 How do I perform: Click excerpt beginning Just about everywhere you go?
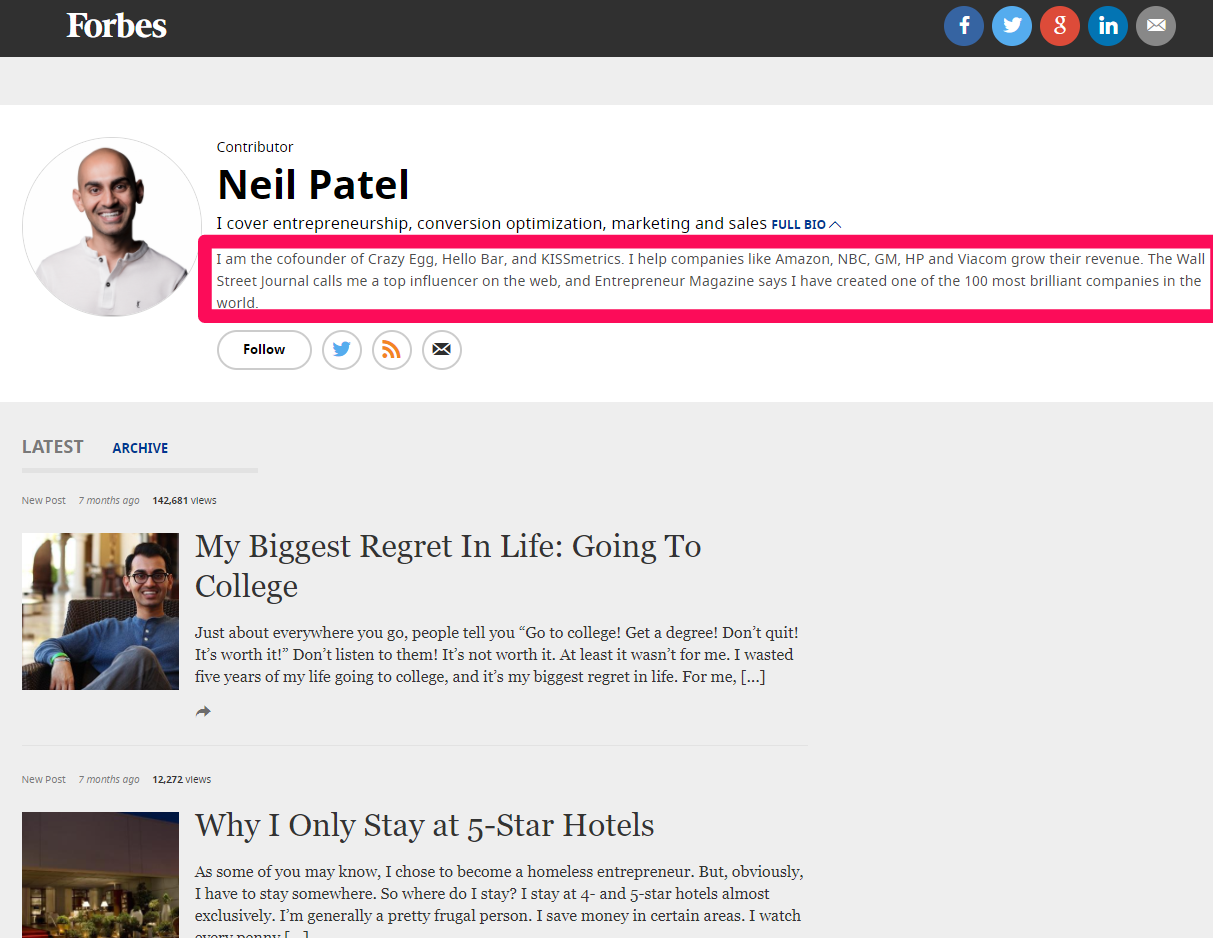[497, 655]
